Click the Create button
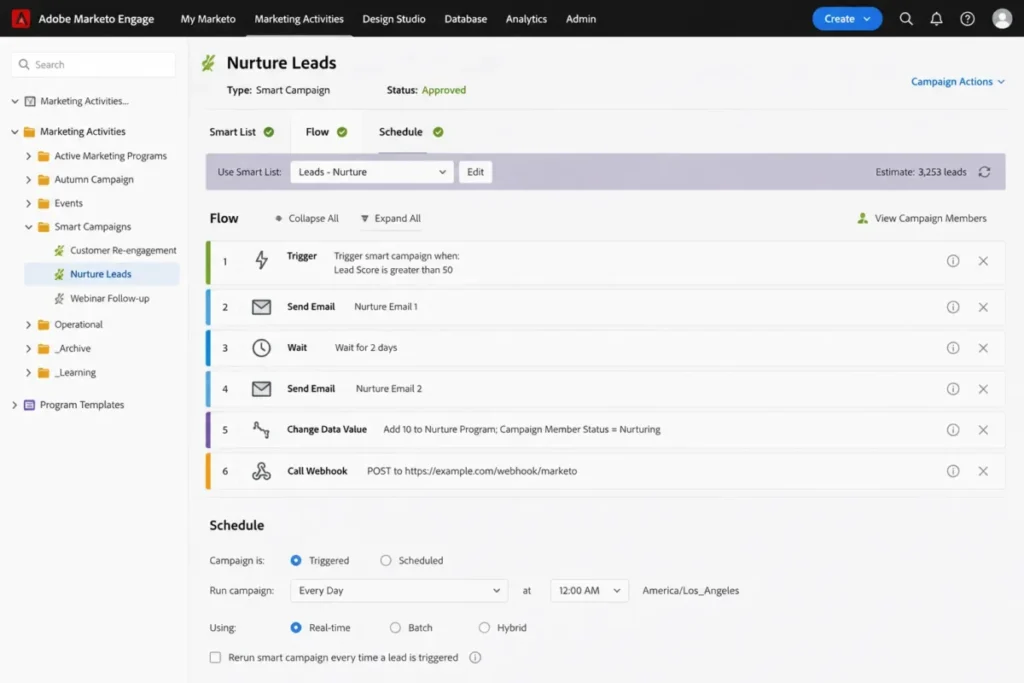The height and width of the screenshot is (683, 1024). click(x=846, y=19)
